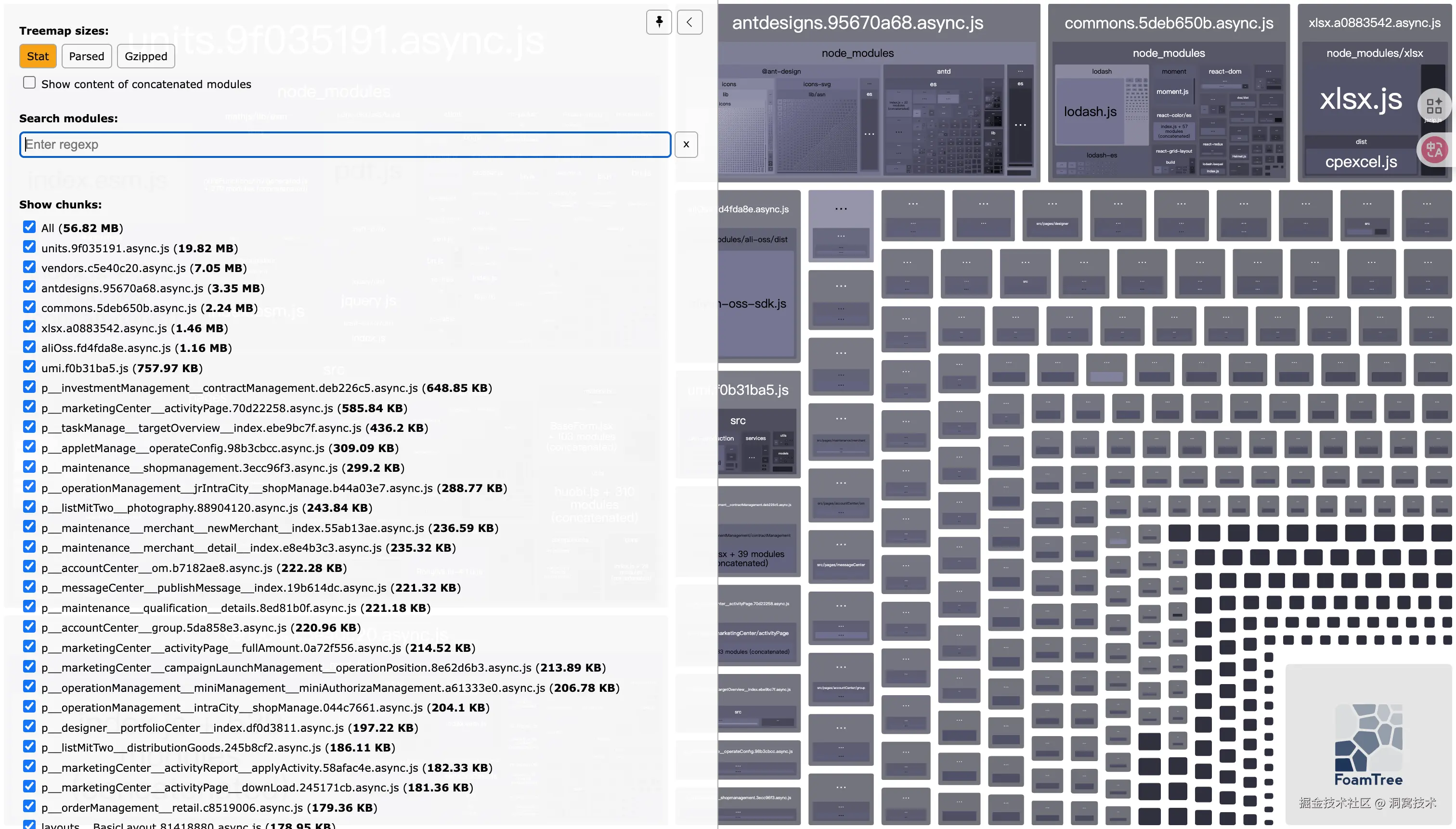This screenshot has width=1456, height=829.
Task: Switch treemap sizes to Gzipped
Action: [146, 56]
